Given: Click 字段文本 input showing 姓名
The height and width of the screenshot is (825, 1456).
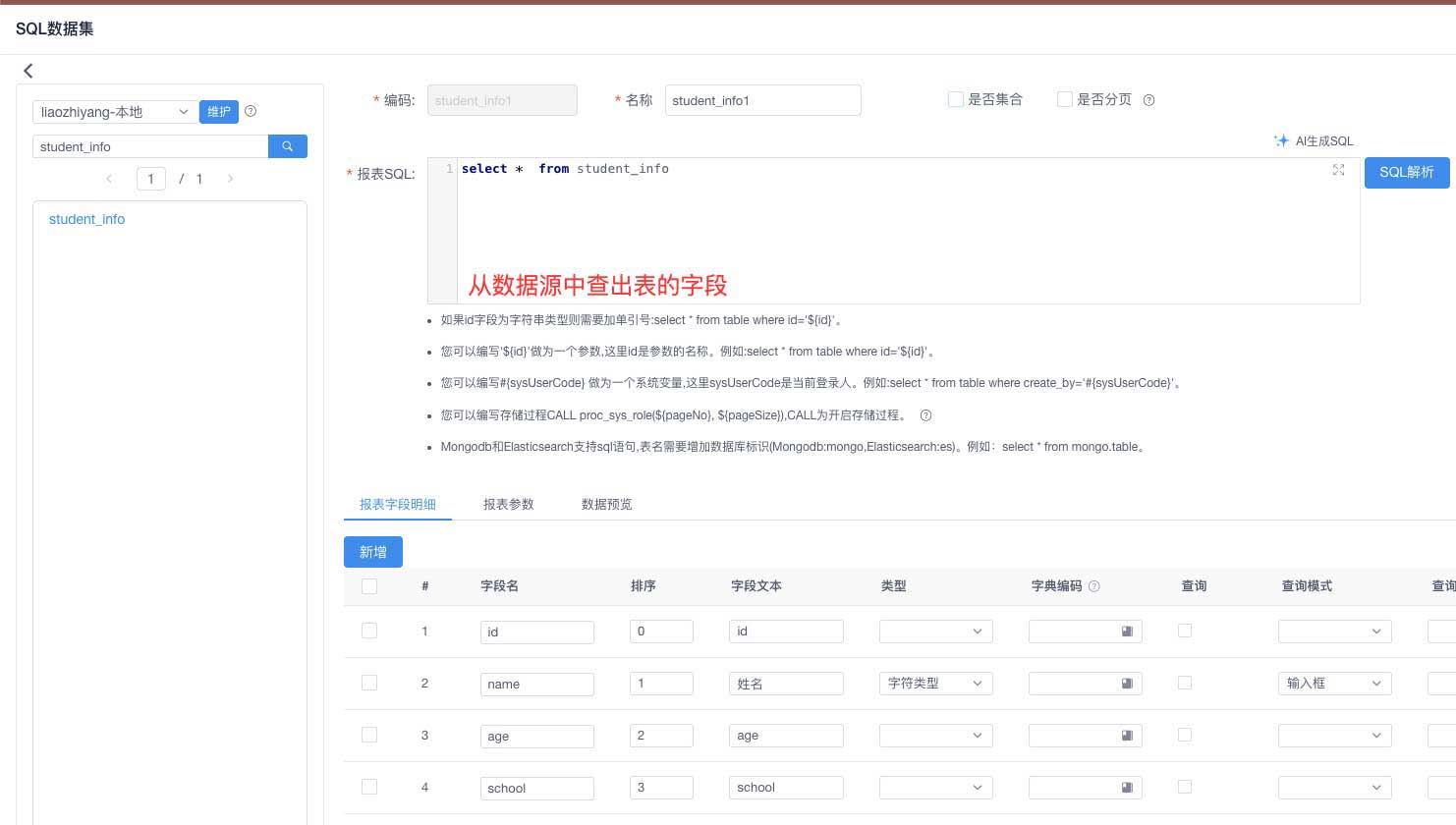Looking at the screenshot, I should tap(787, 684).
